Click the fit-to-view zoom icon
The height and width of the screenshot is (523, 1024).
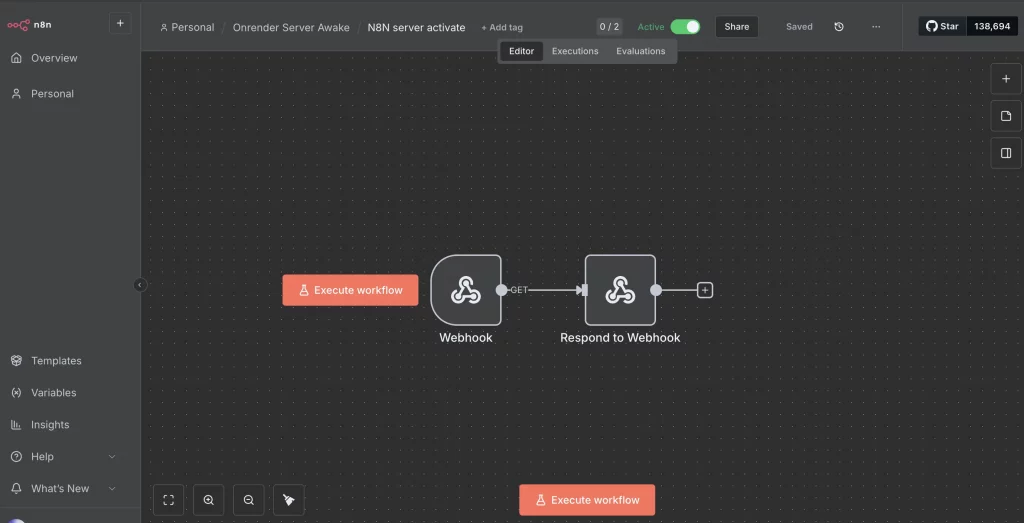pyautogui.click(x=168, y=500)
